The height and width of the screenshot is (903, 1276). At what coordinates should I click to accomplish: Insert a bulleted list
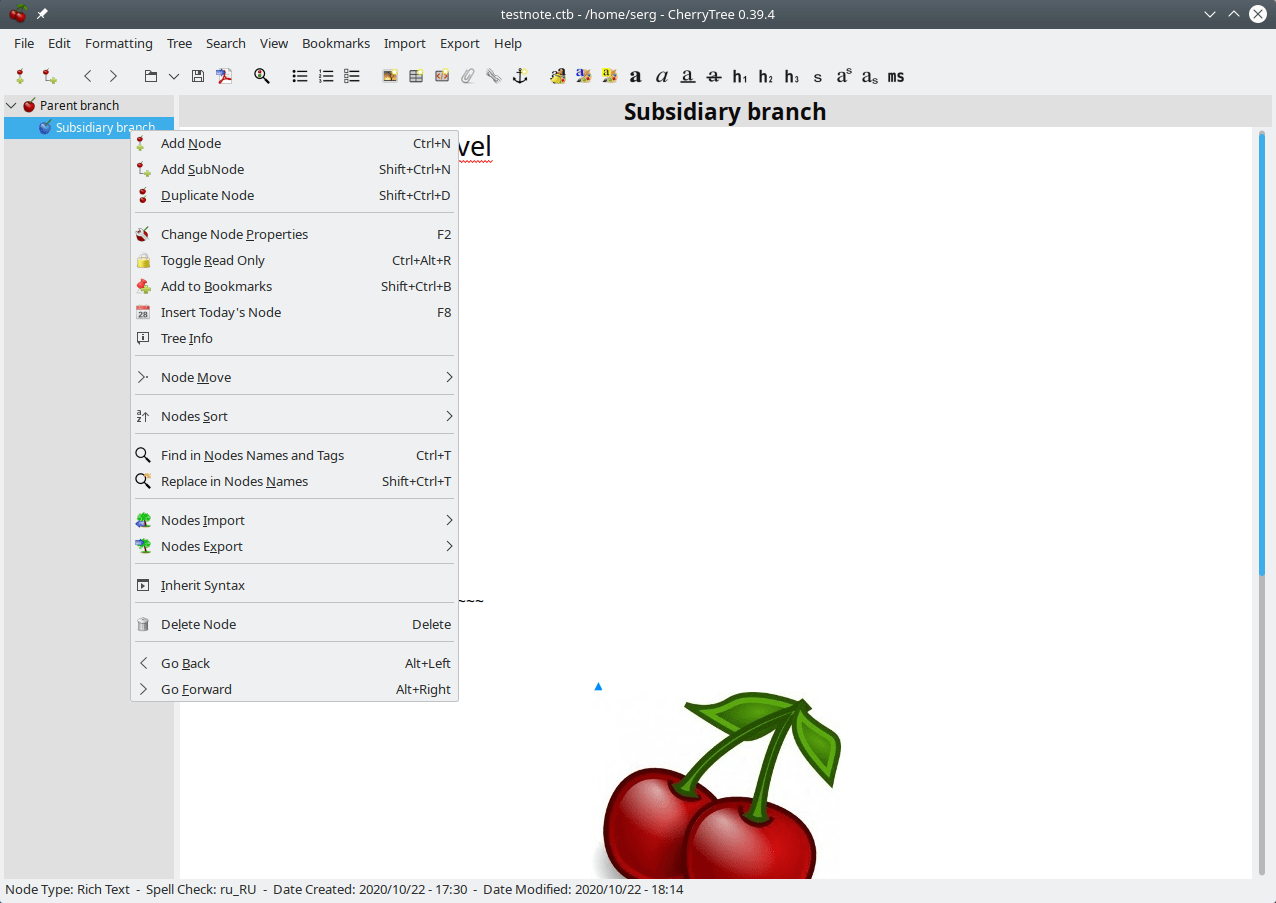[x=299, y=76]
